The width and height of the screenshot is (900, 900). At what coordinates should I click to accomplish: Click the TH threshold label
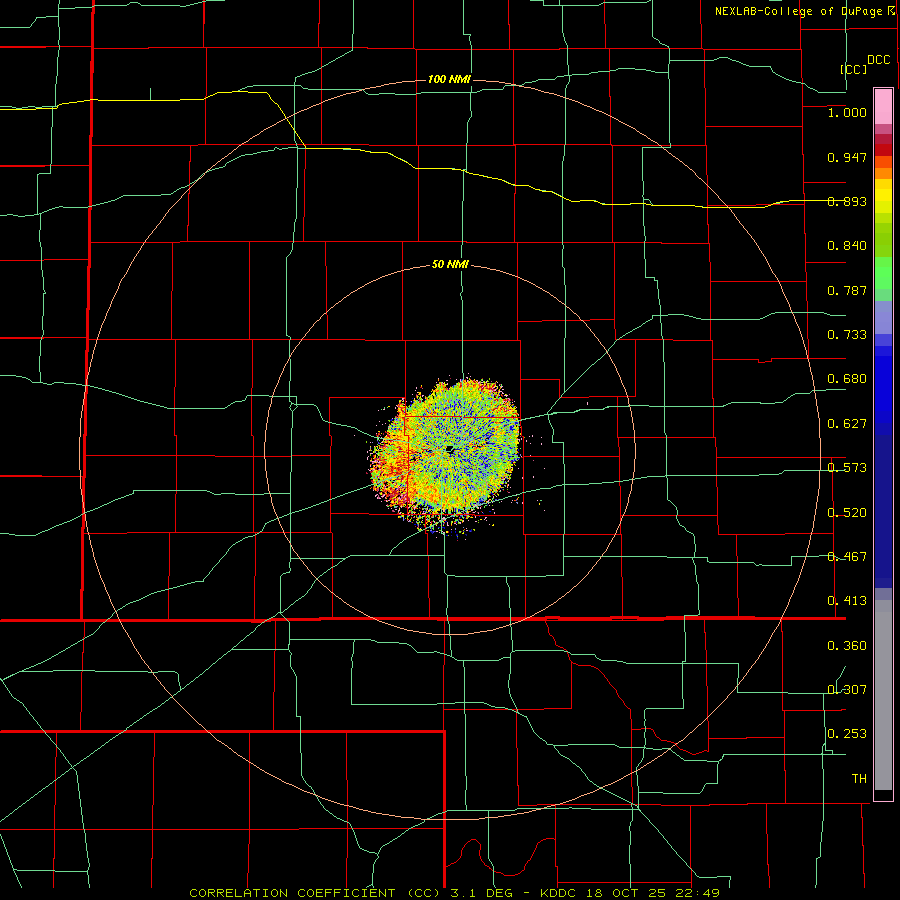click(859, 779)
